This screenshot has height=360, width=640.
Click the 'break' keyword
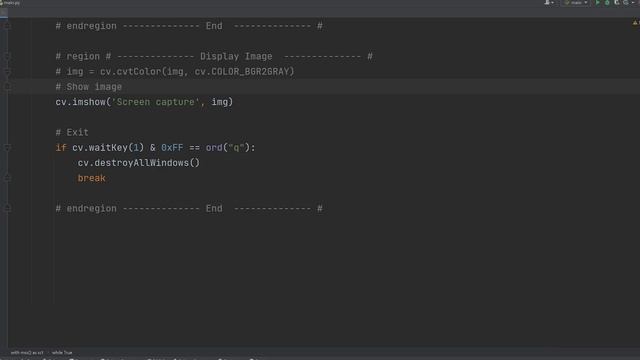91,178
